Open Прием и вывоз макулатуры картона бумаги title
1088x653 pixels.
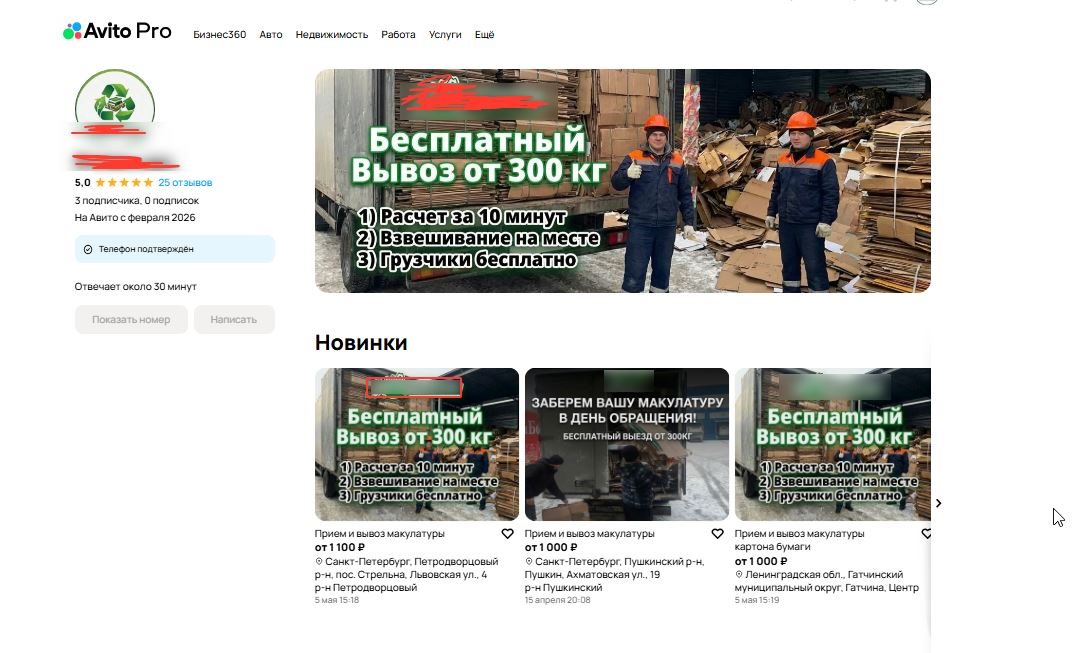(x=799, y=540)
